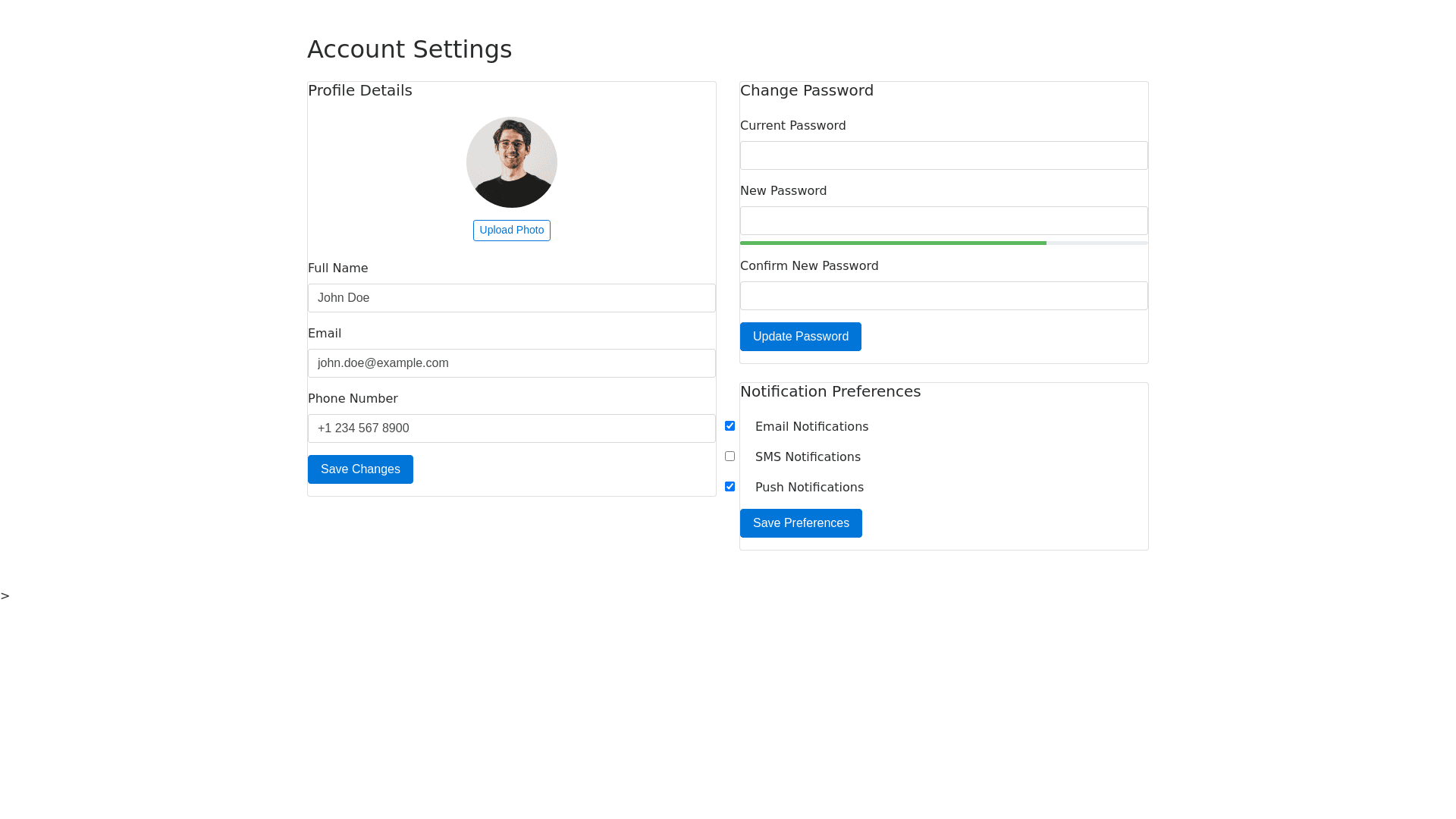
Task: Click the Account Settings heading
Action: pos(409,49)
